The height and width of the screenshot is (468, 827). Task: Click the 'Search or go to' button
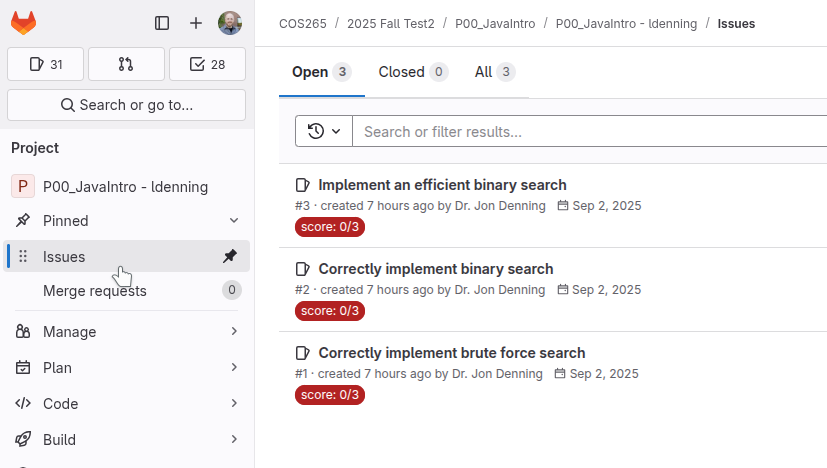pyautogui.click(x=126, y=105)
